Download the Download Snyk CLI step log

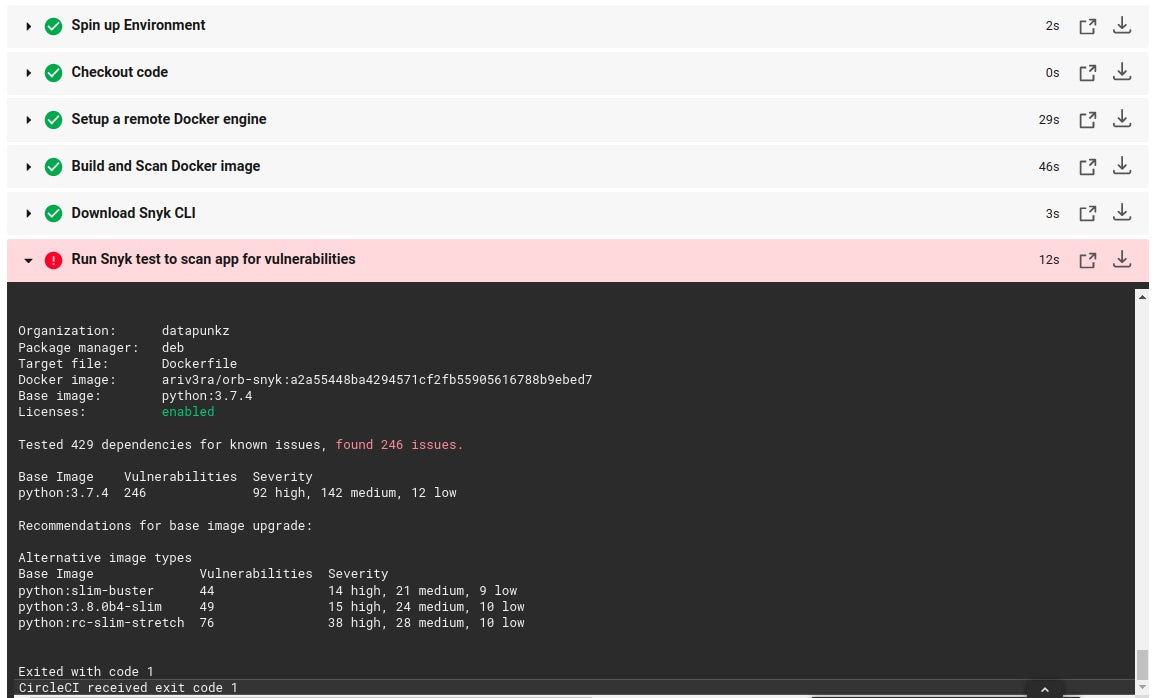point(1122,213)
